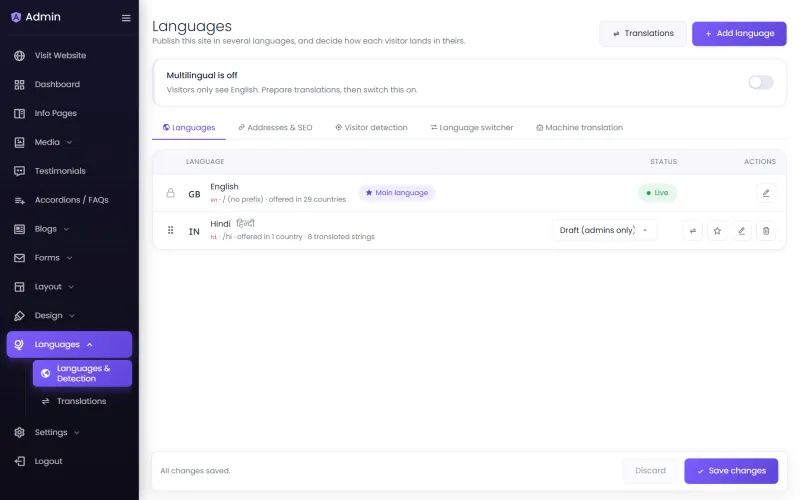Open Accordions / FAQs sidebar link
Viewport: 800px width, 500px height.
[69, 200]
